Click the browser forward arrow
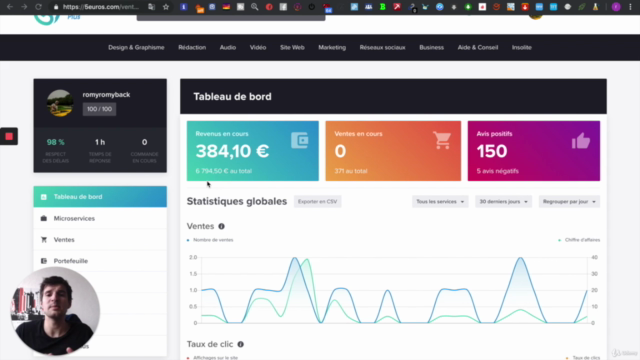640x360 pixels. pos(24,7)
